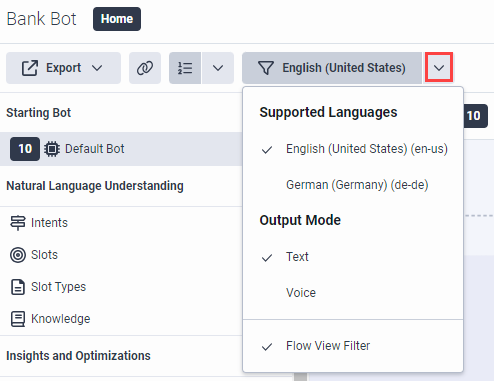
Task: Toggle the Flow View Filter option
Action: (x=353, y=346)
